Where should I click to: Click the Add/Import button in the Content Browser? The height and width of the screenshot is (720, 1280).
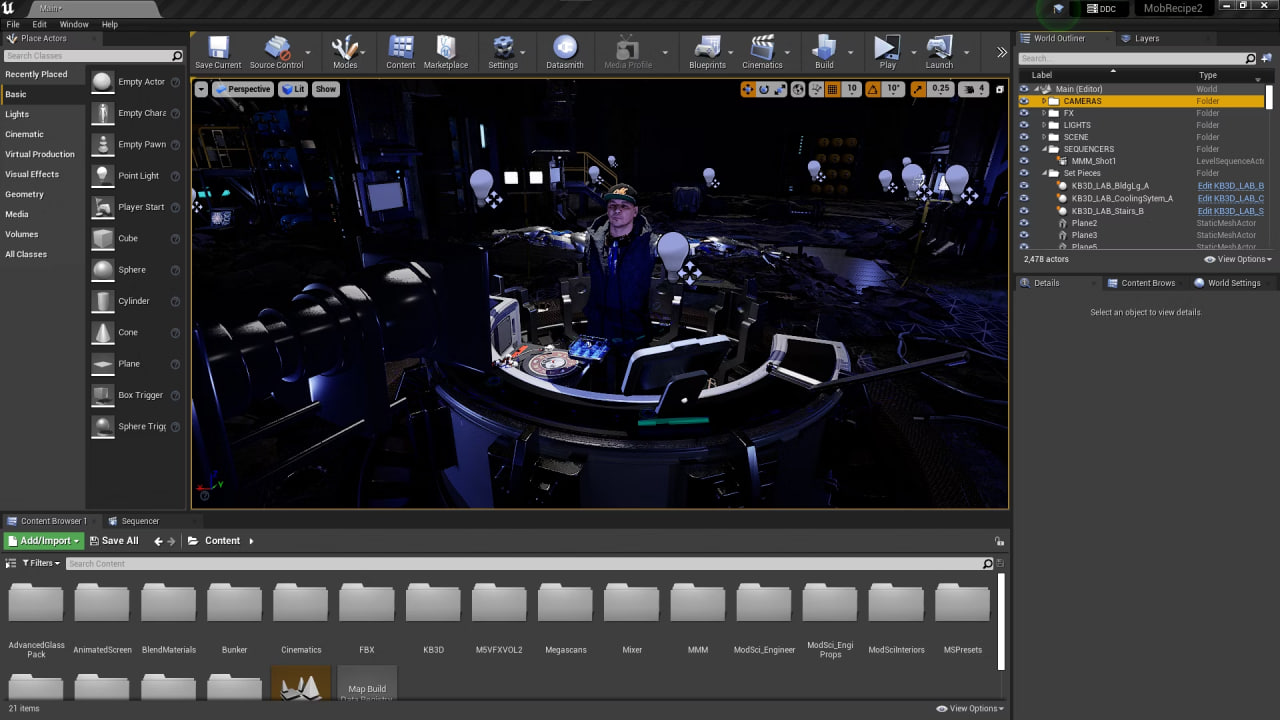(x=42, y=540)
